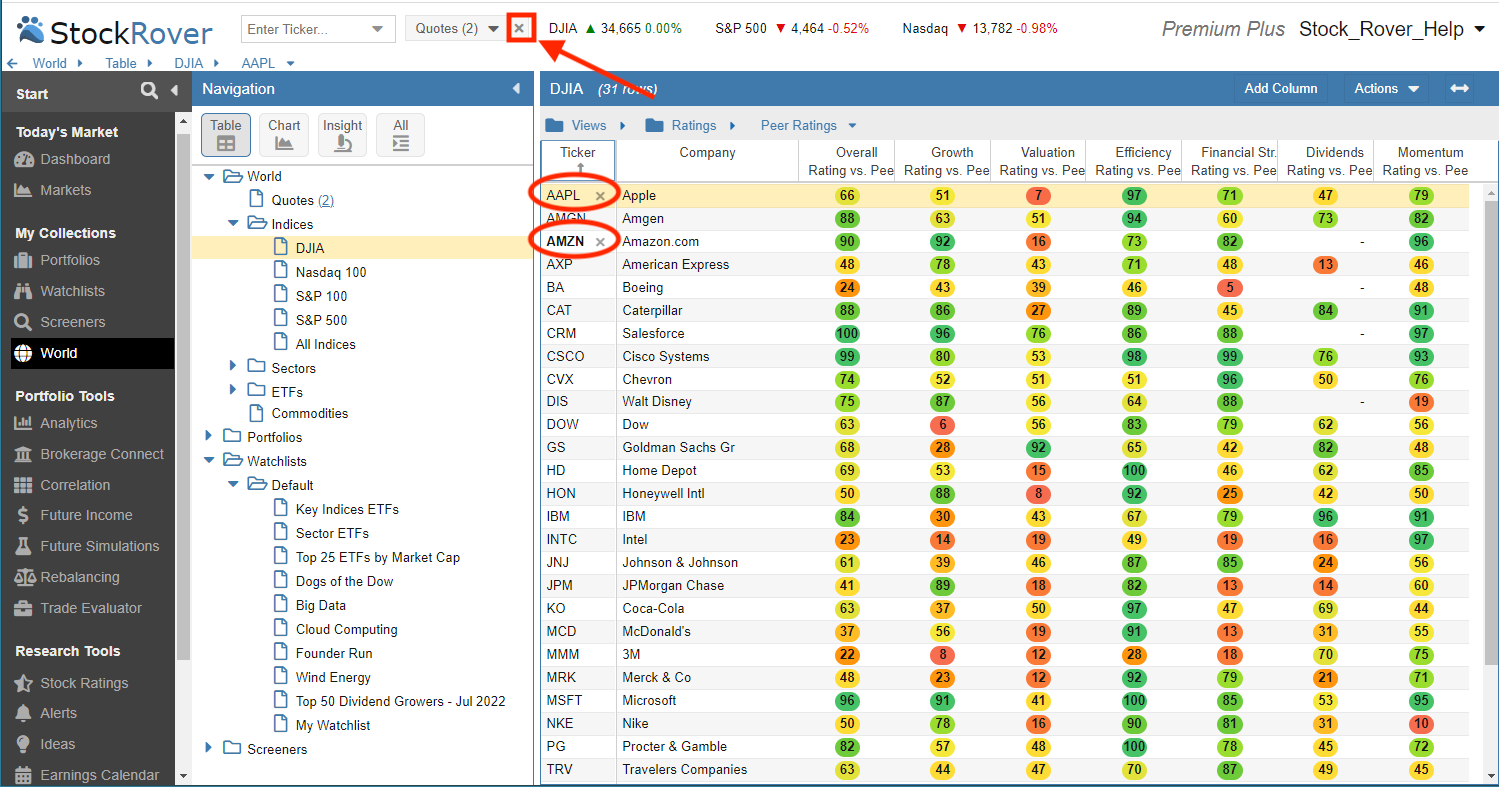
Task: Open Portfolios collection
Action: pyautogui.click(x=57, y=260)
